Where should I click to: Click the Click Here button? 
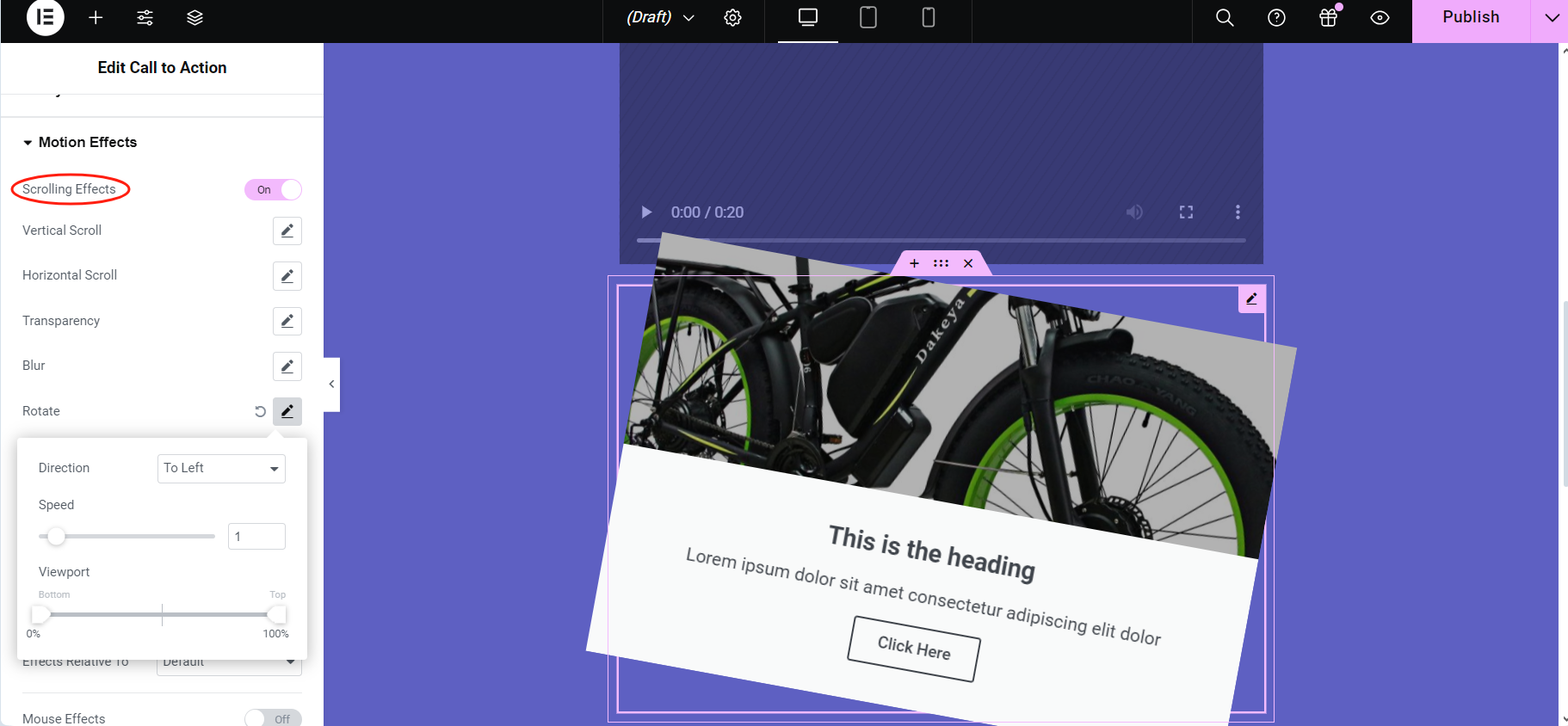[x=914, y=648]
